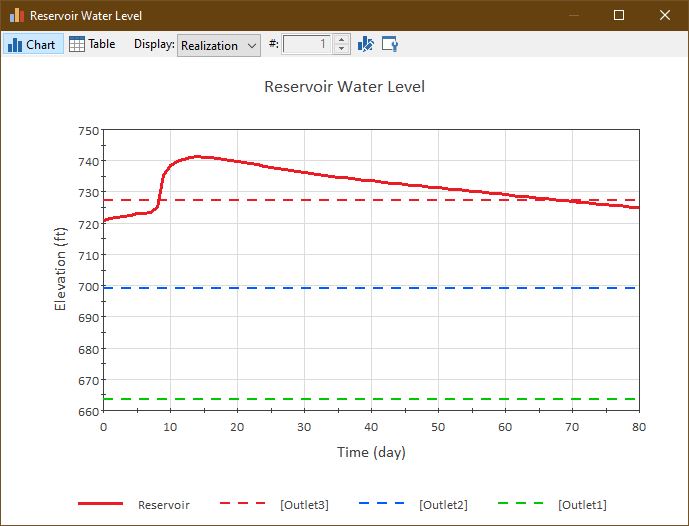Maximize the Reservoir Water Level window
Image resolution: width=689 pixels, height=526 pixels.
[619, 15]
